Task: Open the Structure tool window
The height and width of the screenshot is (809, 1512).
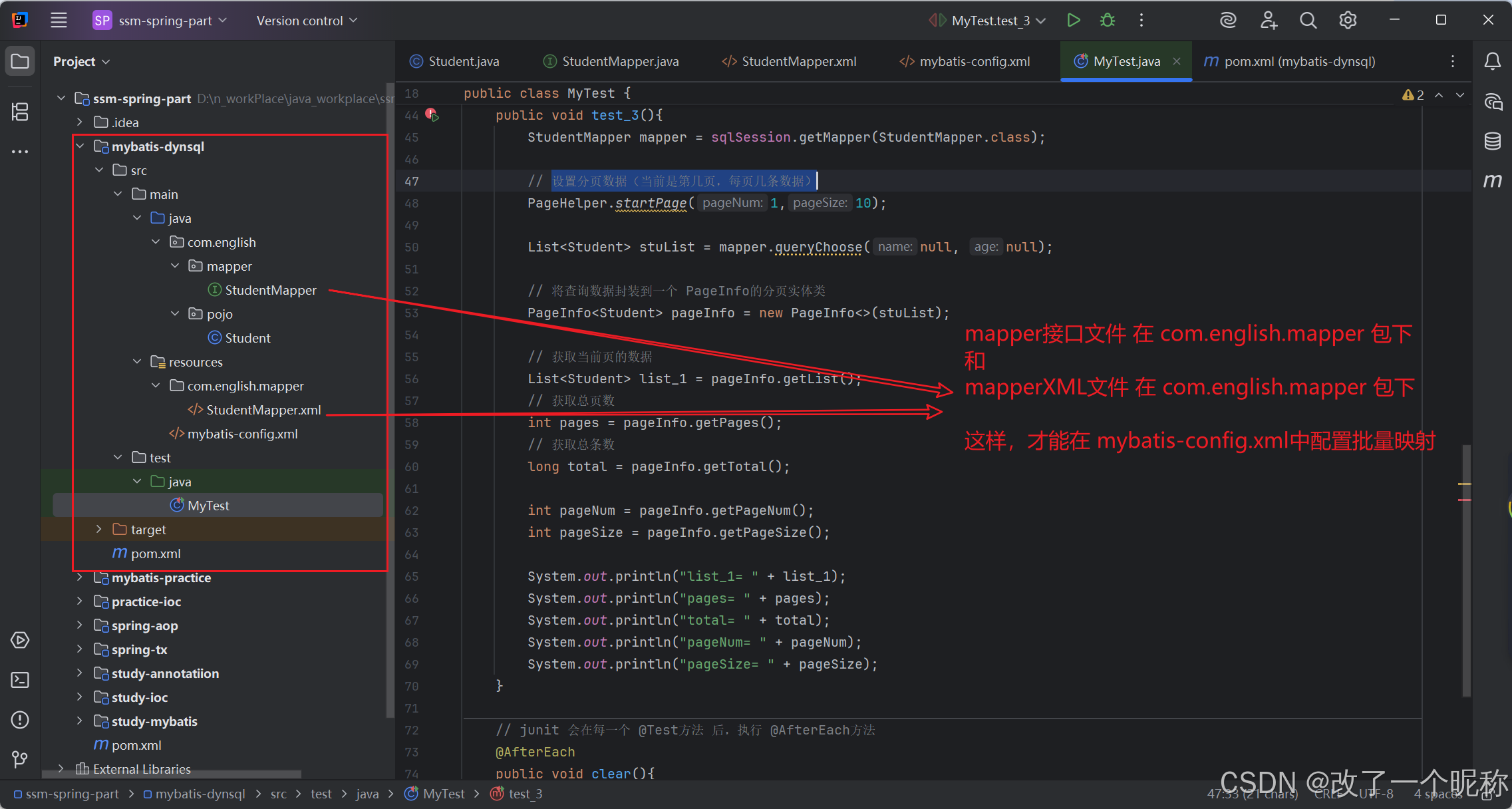Action: pyautogui.click(x=20, y=112)
